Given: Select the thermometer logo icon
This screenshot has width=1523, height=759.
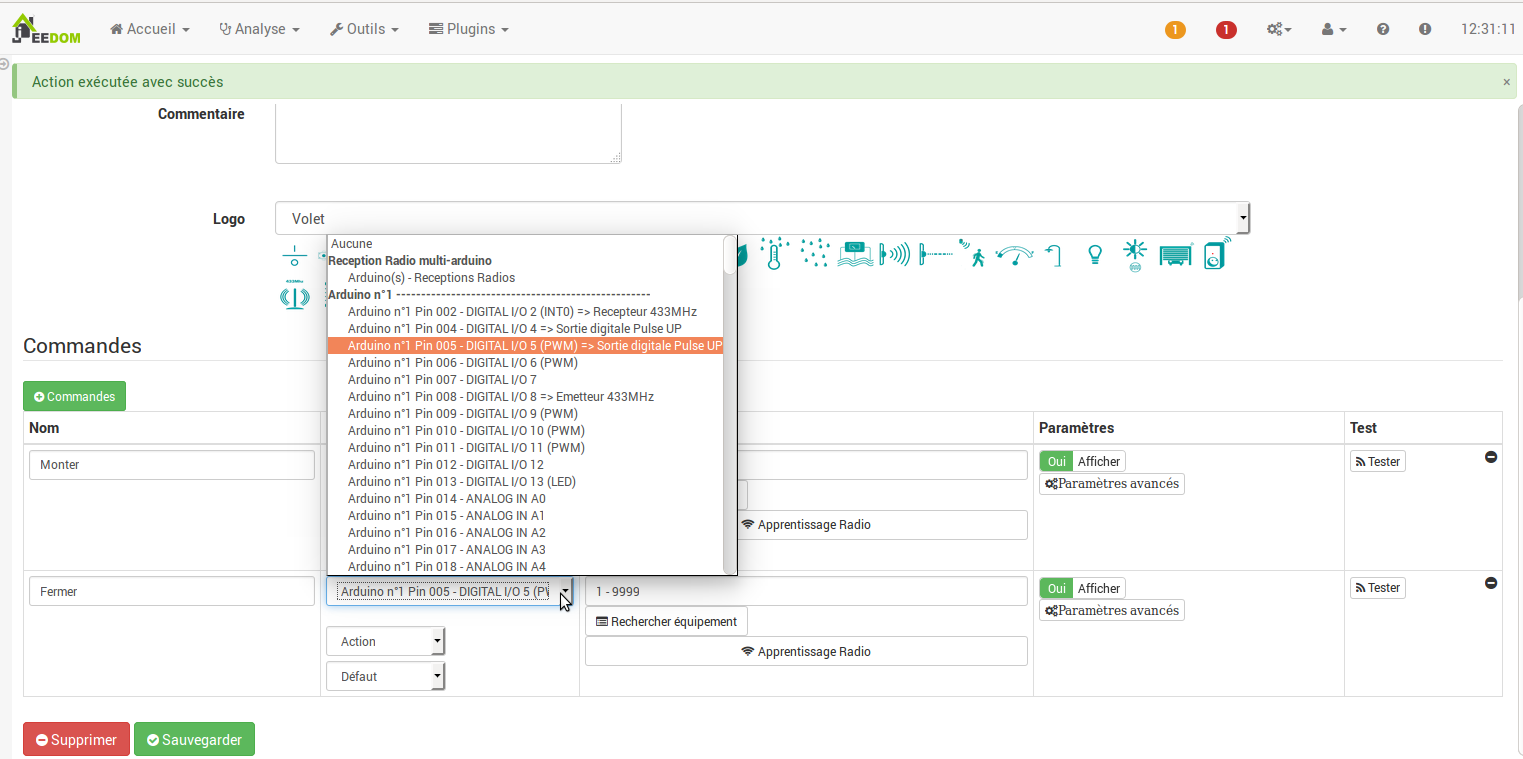Looking at the screenshot, I should click(773, 254).
